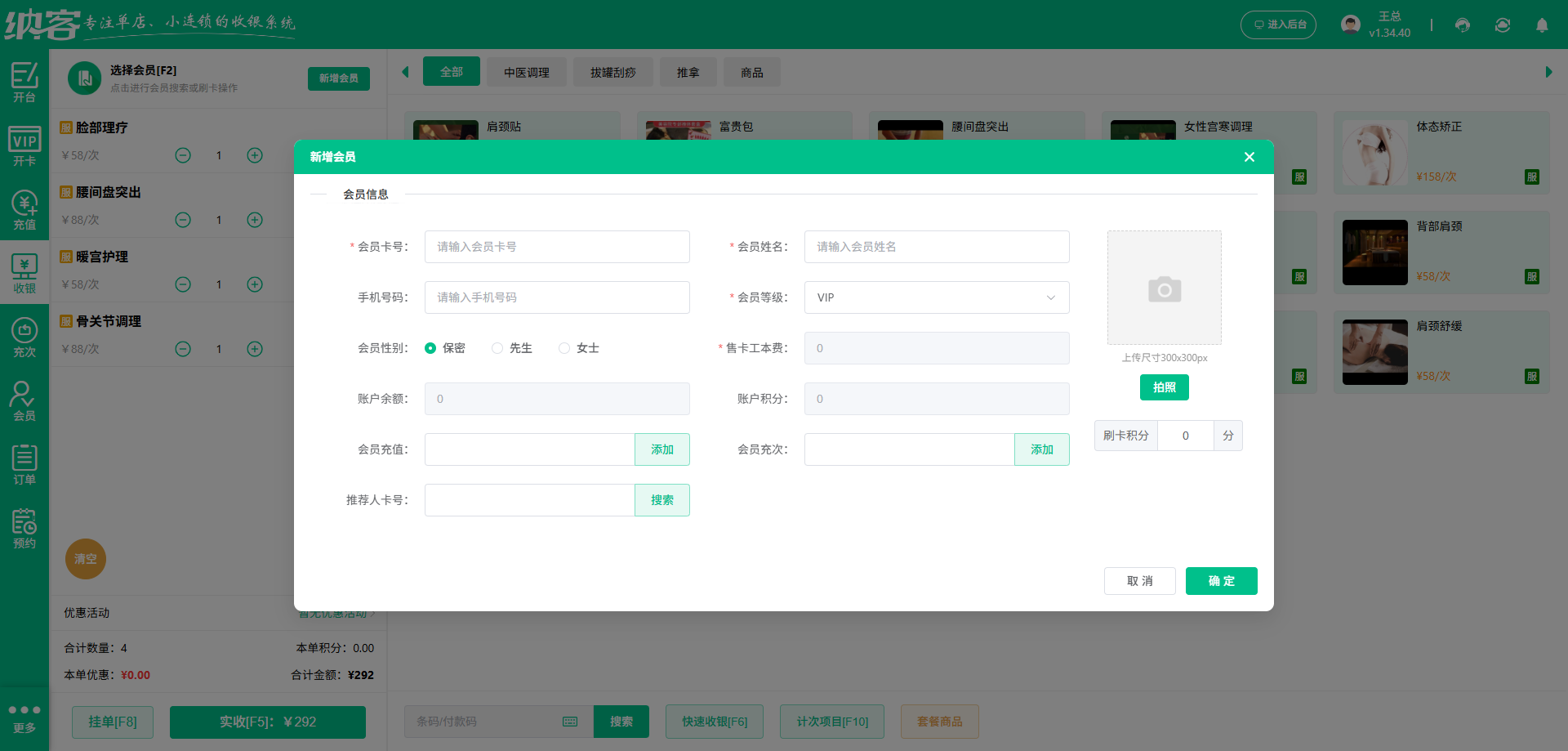Choose the 女士 gender option
The height and width of the screenshot is (751, 1568).
point(563,348)
